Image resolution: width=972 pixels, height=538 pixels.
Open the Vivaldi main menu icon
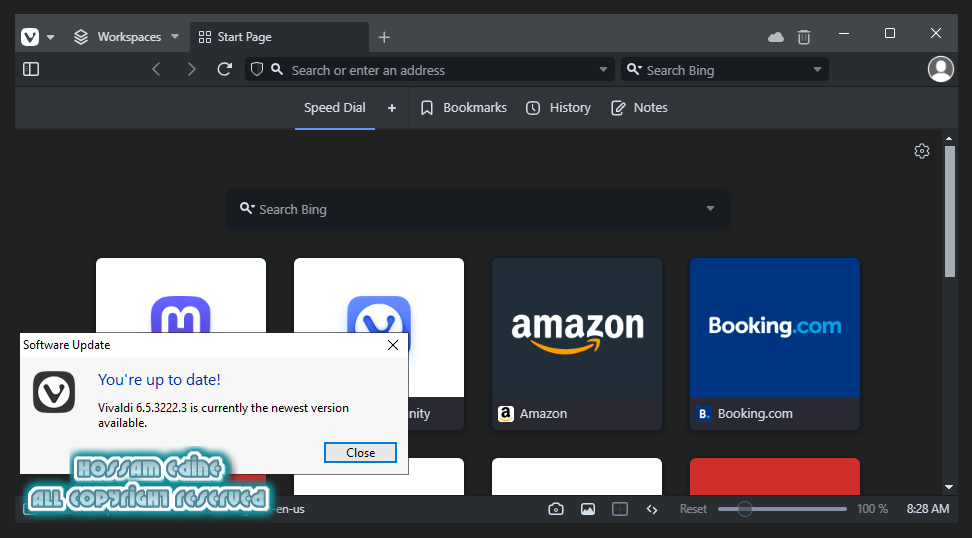[x=30, y=37]
